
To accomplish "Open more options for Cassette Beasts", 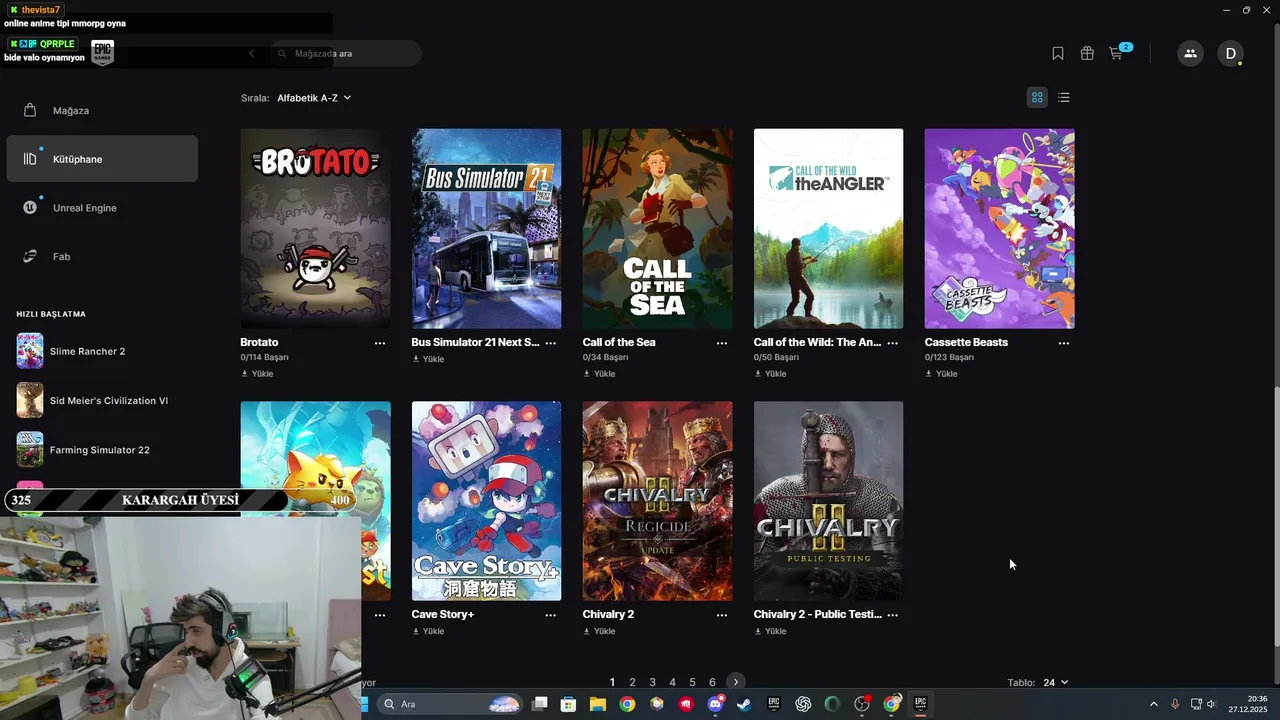I will [x=1064, y=343].
